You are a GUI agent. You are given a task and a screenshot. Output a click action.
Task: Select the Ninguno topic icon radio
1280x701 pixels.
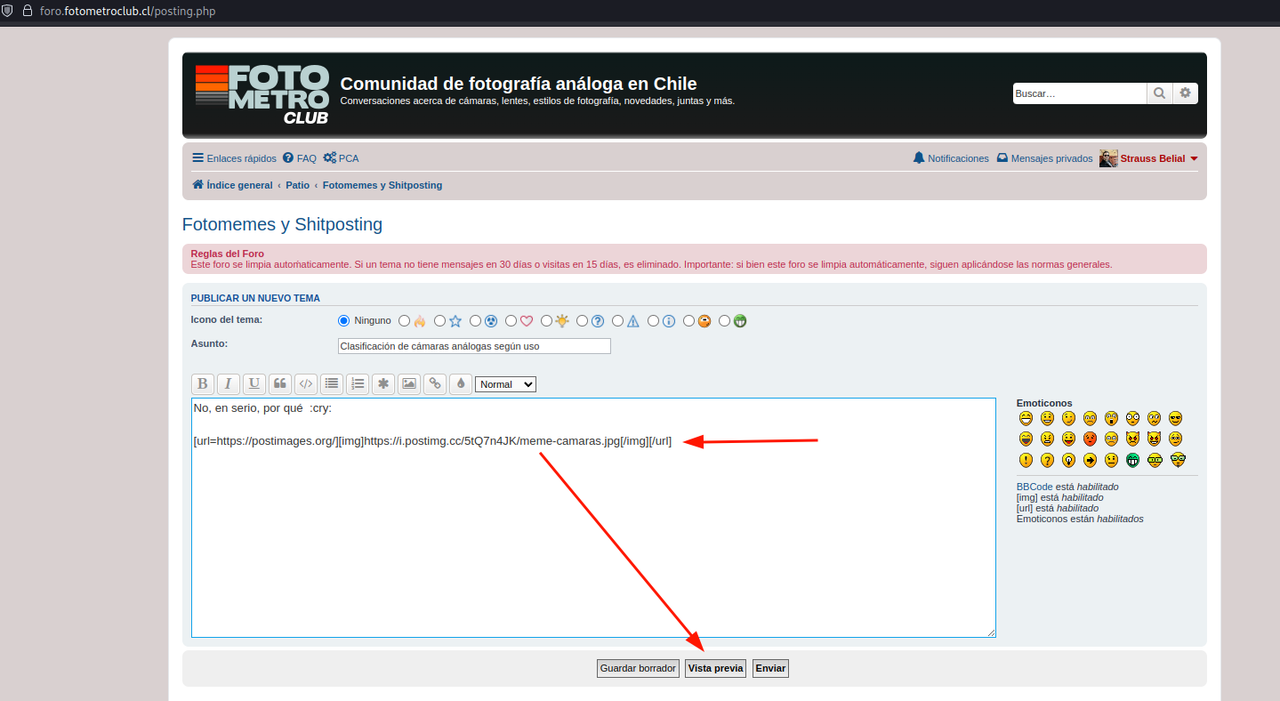[344, 321]
